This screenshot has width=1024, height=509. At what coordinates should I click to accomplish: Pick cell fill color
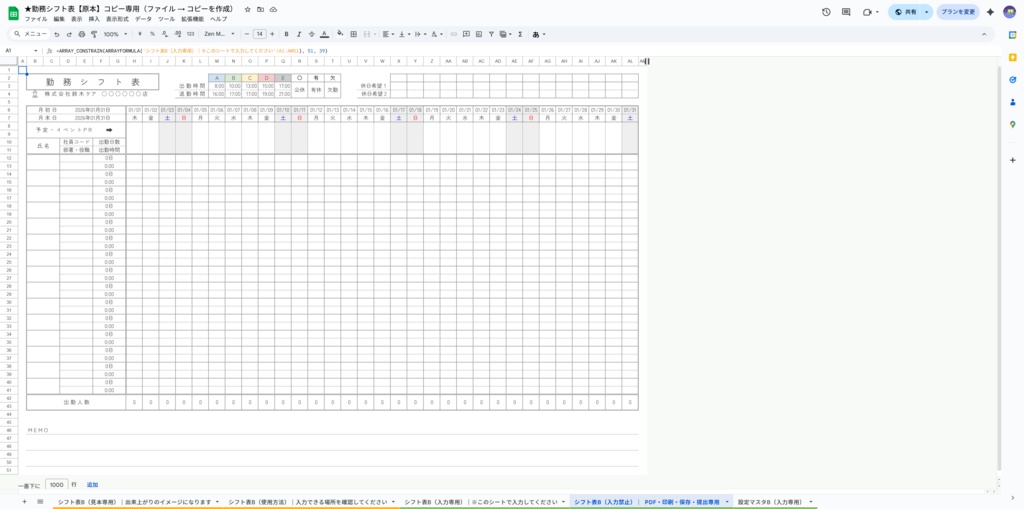(340, 34)
